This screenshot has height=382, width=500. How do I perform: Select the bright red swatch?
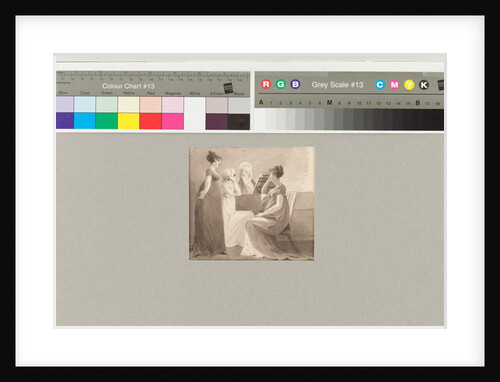click(151, 121)
